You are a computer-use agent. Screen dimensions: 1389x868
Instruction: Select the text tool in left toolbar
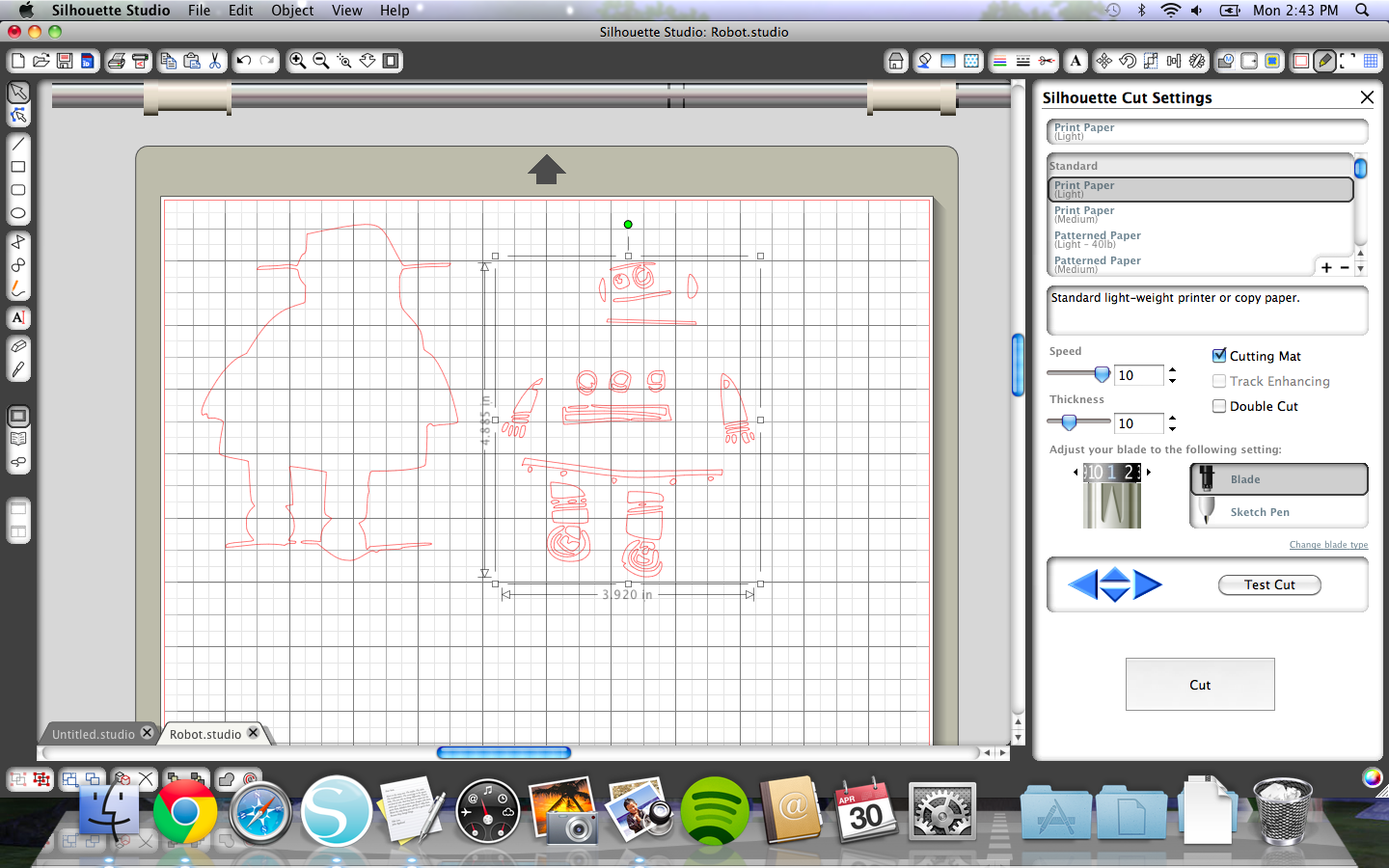(x=18, y=317)
